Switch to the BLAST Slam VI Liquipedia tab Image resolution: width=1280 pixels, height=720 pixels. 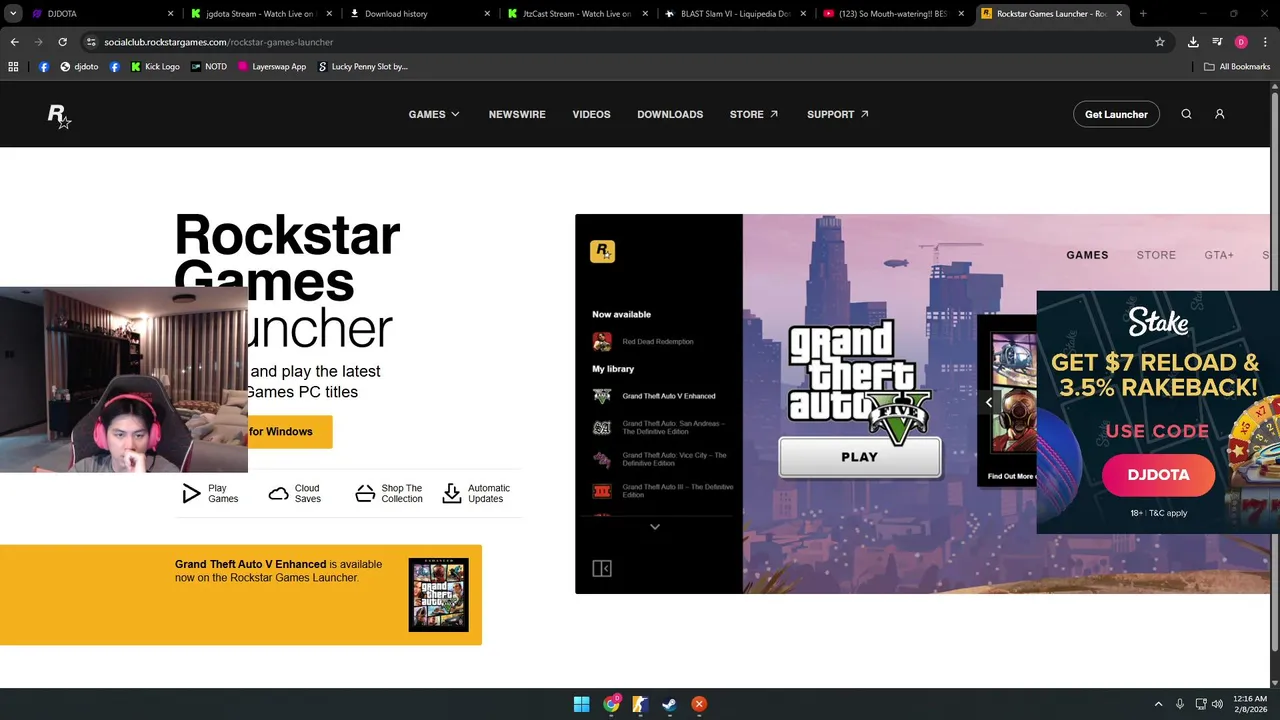[735, 14]
